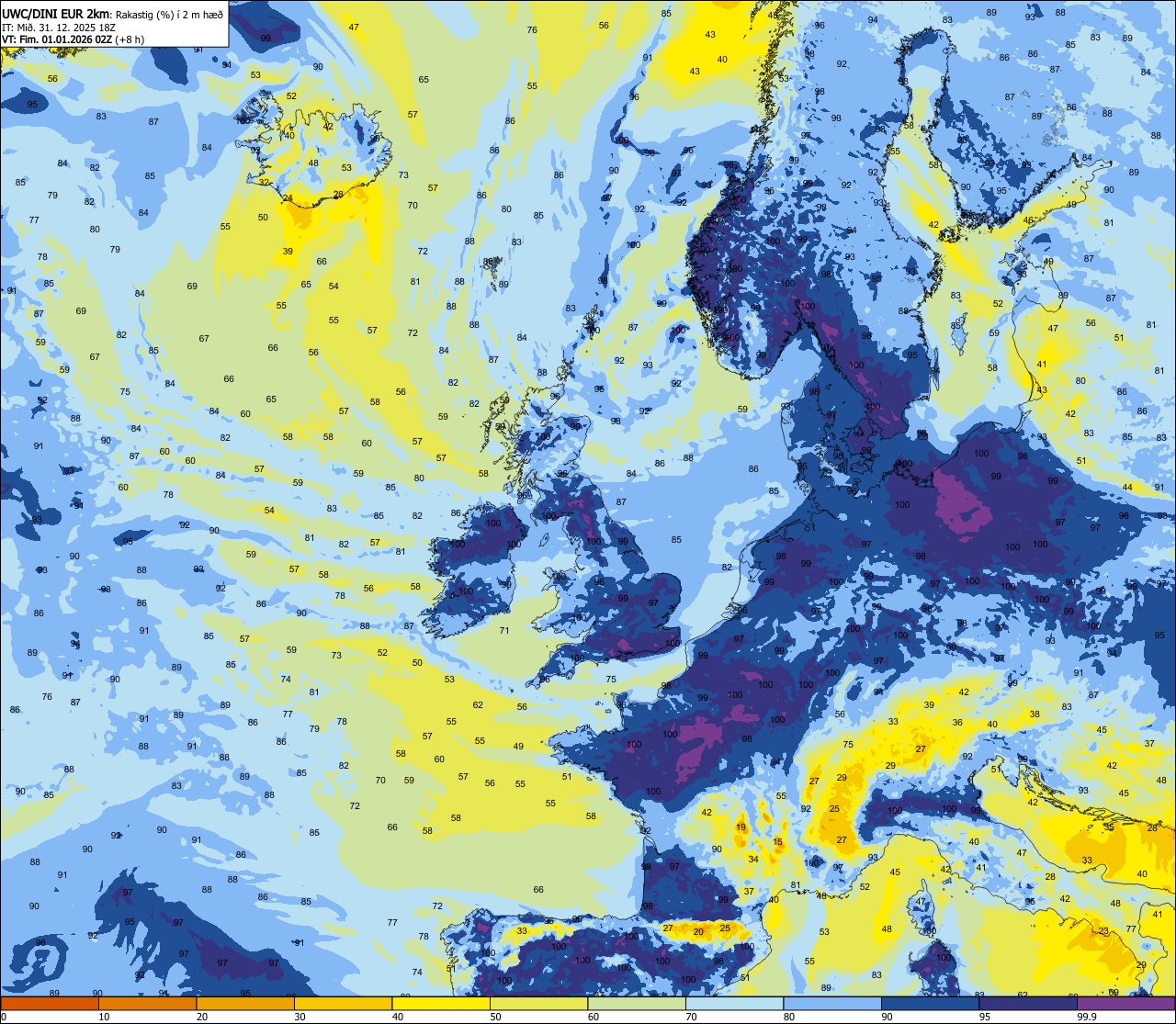The width and height of the screenshot is (1176, 1024).
Task: Click the "20" humidity value over the Pyrenees
Action: click(698, 931)
